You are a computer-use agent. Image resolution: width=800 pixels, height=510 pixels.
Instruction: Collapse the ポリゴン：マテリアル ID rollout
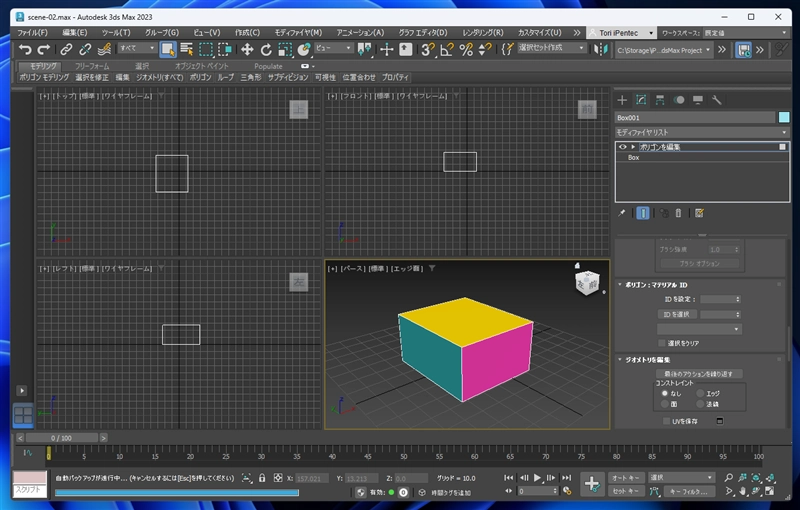point(620,285)
